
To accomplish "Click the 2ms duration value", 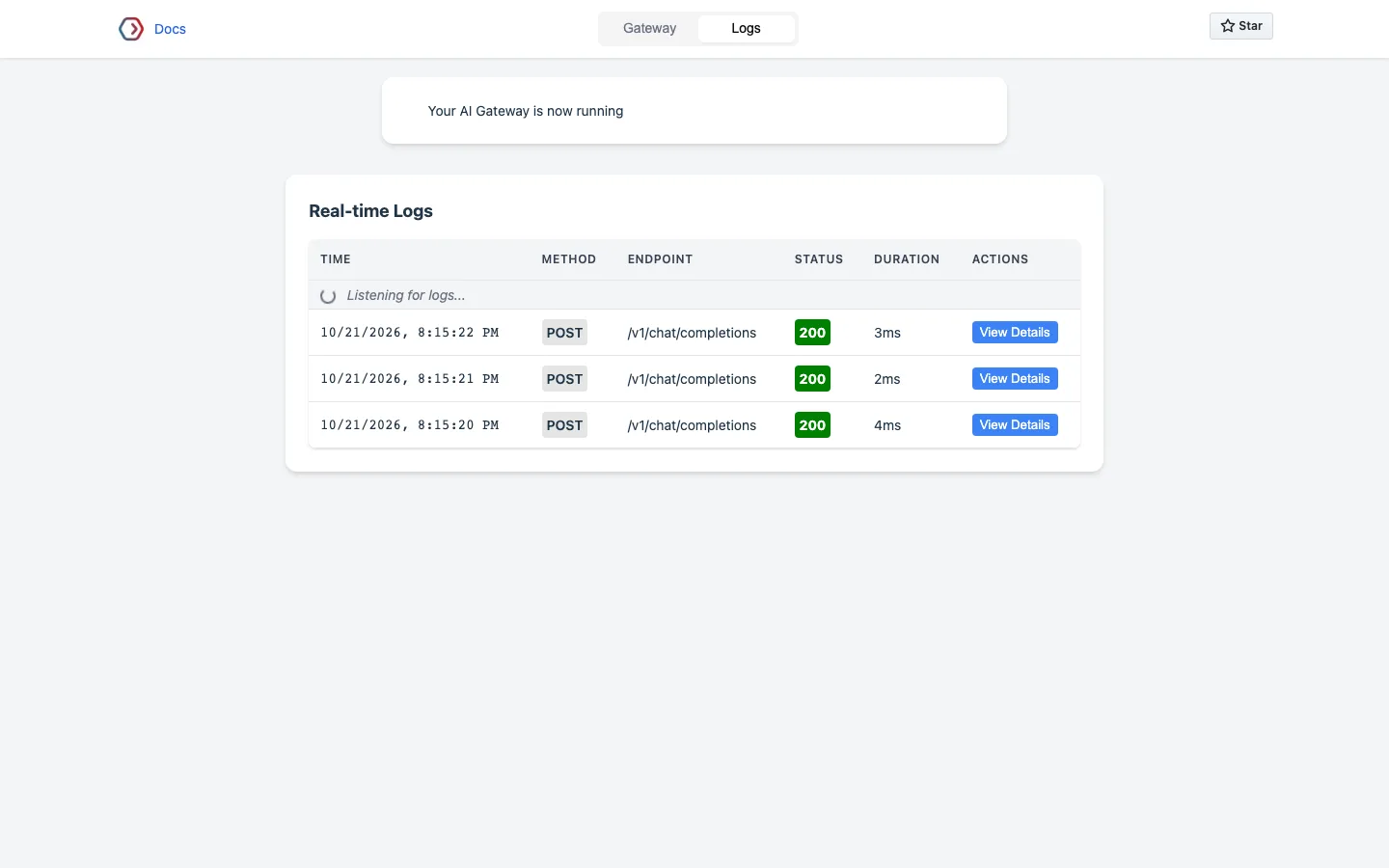I will tap(887, 379).
